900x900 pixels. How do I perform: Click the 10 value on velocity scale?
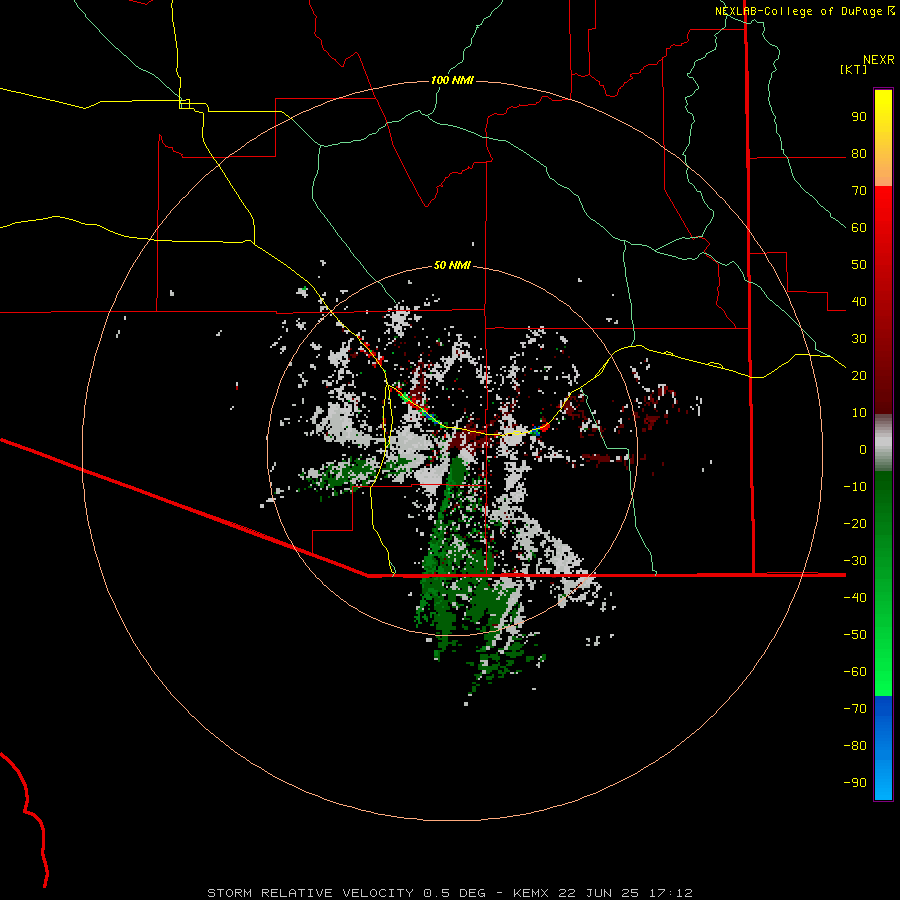(x=859, y=413)
